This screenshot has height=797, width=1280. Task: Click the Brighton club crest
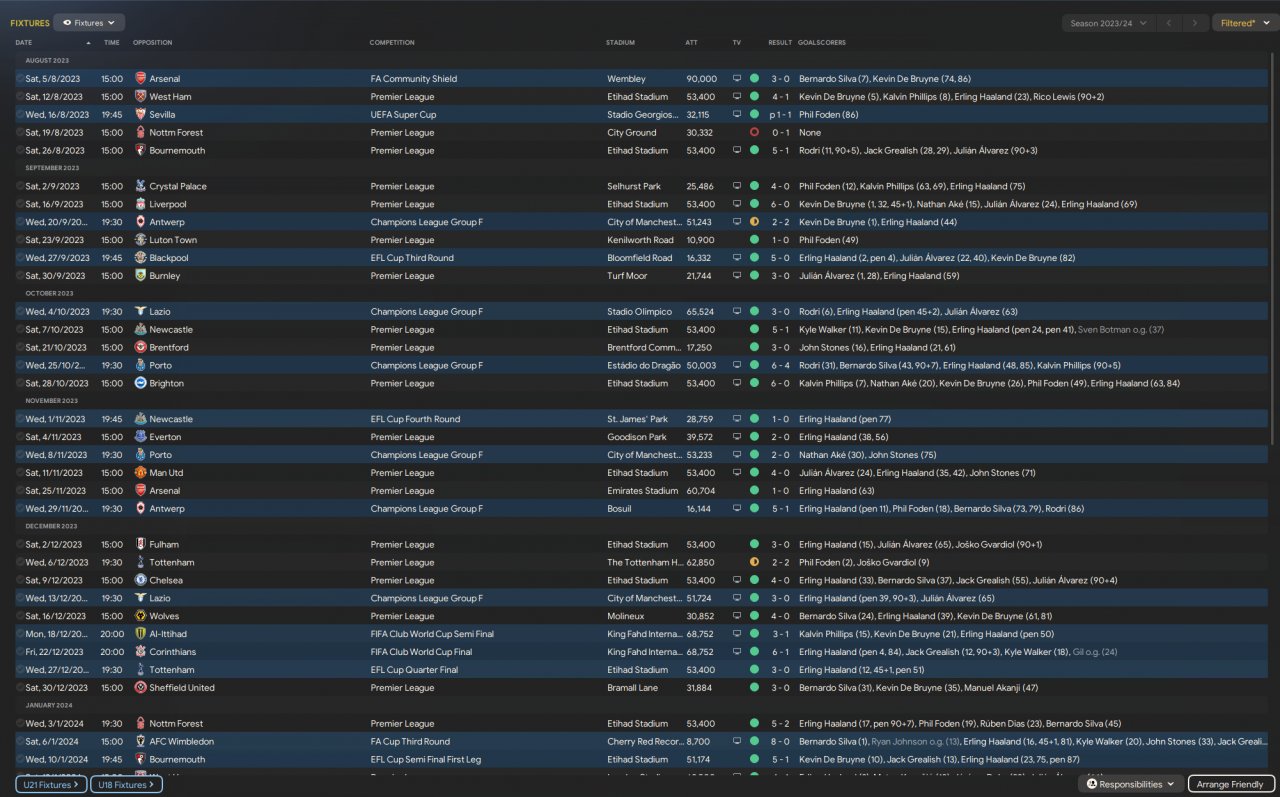(x=140, y=384)
